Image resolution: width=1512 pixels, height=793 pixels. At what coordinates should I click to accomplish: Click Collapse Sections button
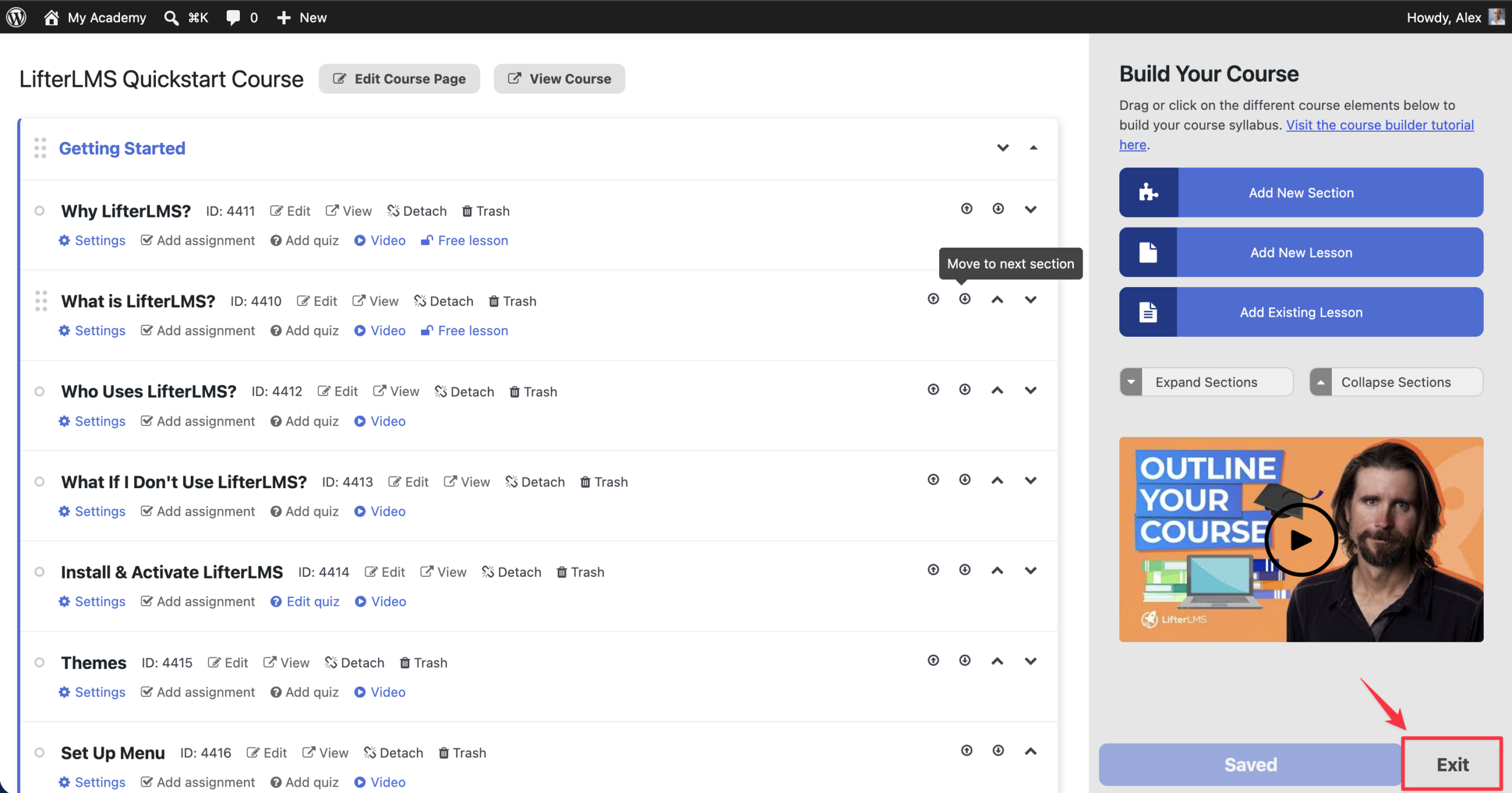pyautogui.click(x=1396, y=382)
